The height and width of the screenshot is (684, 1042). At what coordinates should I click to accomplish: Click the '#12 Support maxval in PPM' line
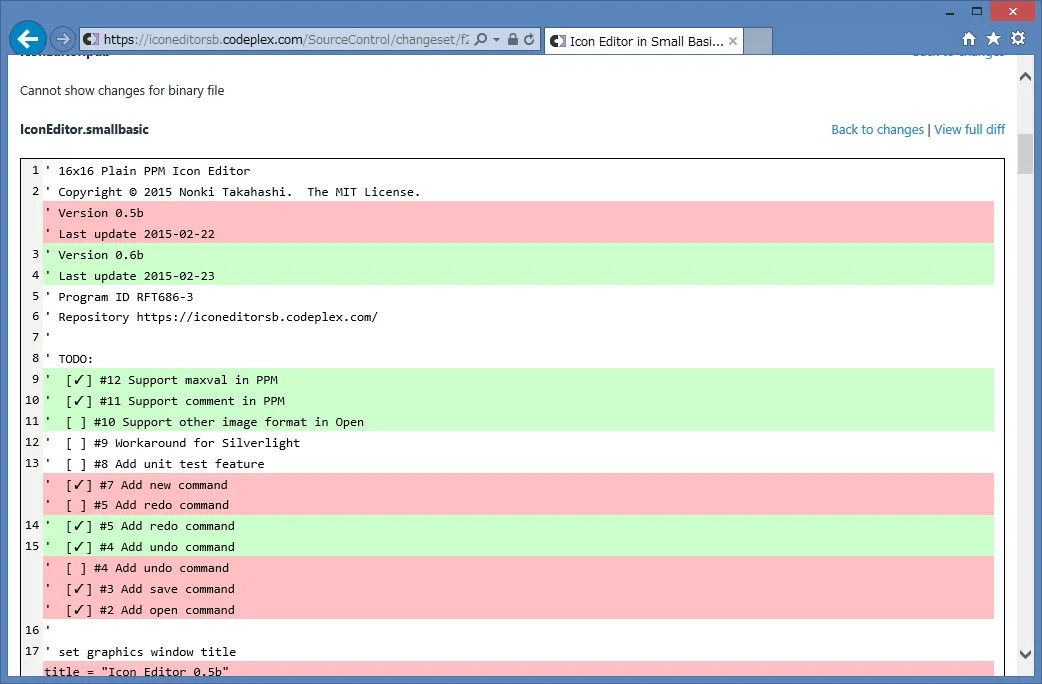[x=519, y=380]
